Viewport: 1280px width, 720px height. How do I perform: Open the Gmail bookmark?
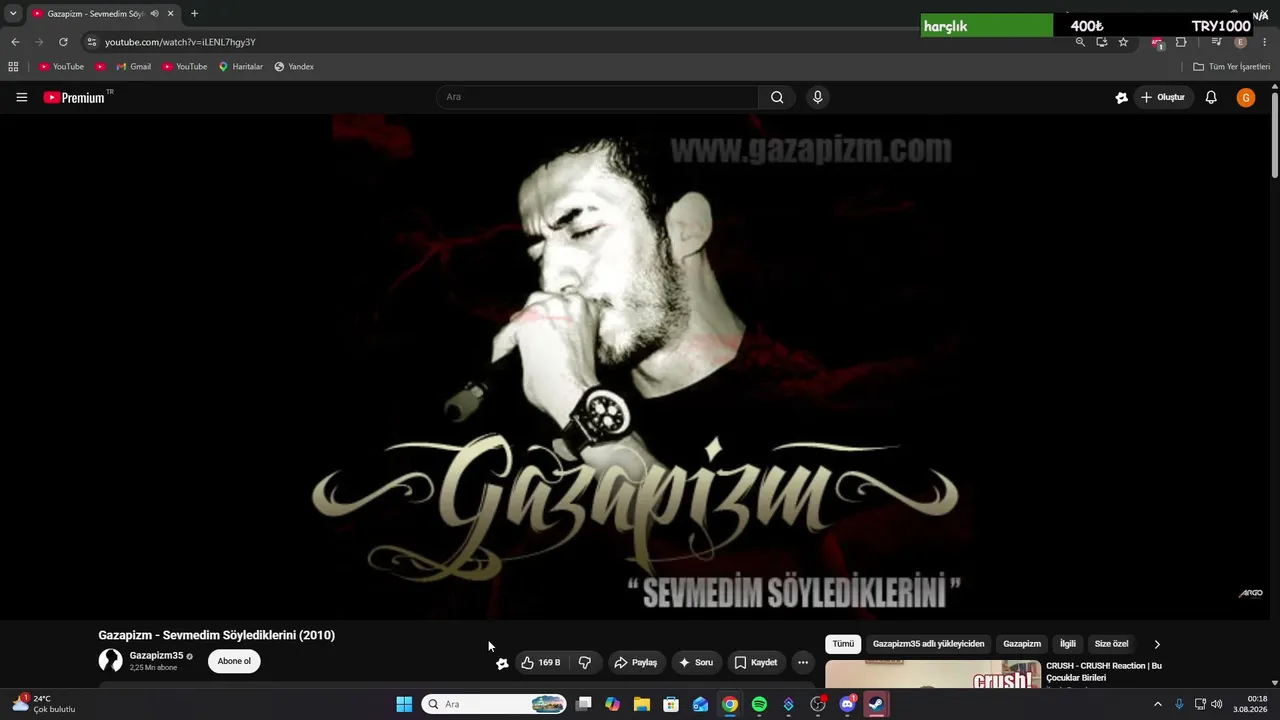point(133,67)
